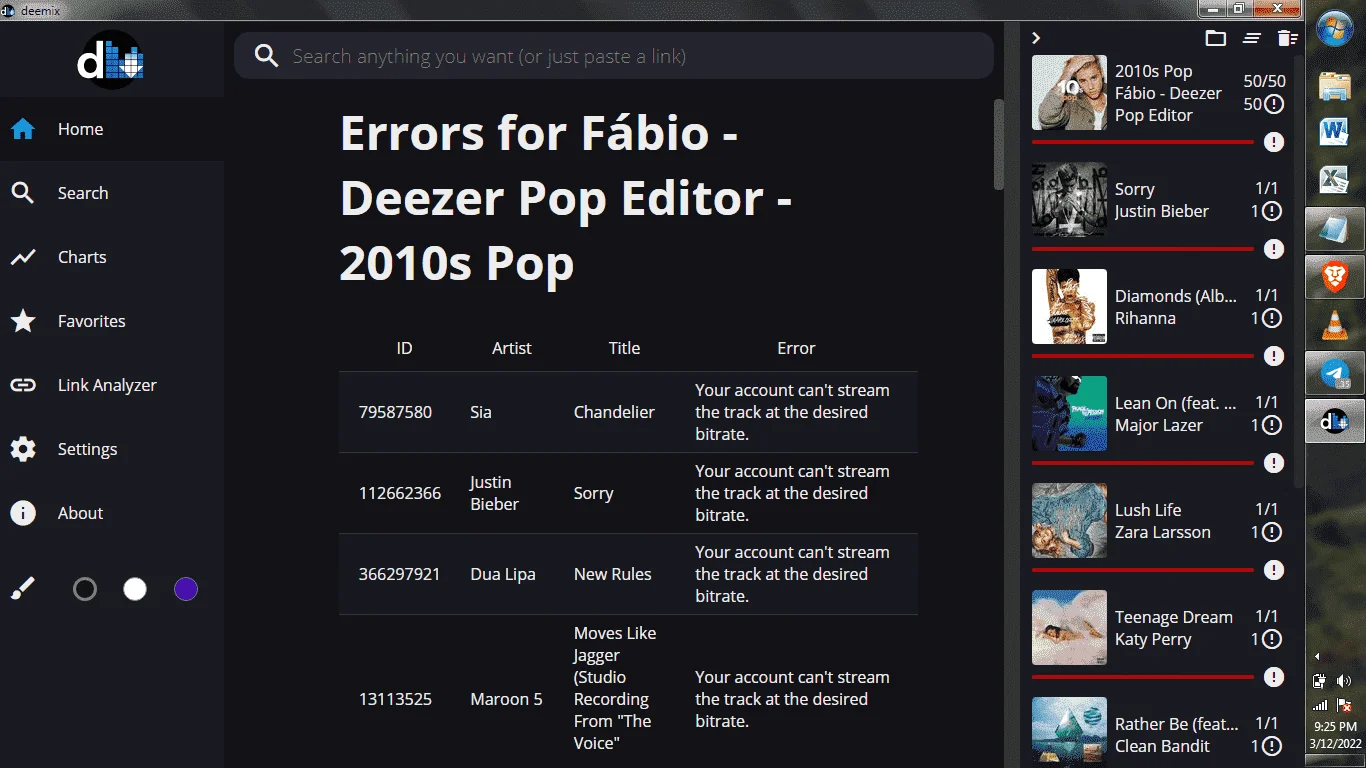Open the Home page via house icon
The height and width of the screenshot is (768, 1366).
[x=23, y=129]
